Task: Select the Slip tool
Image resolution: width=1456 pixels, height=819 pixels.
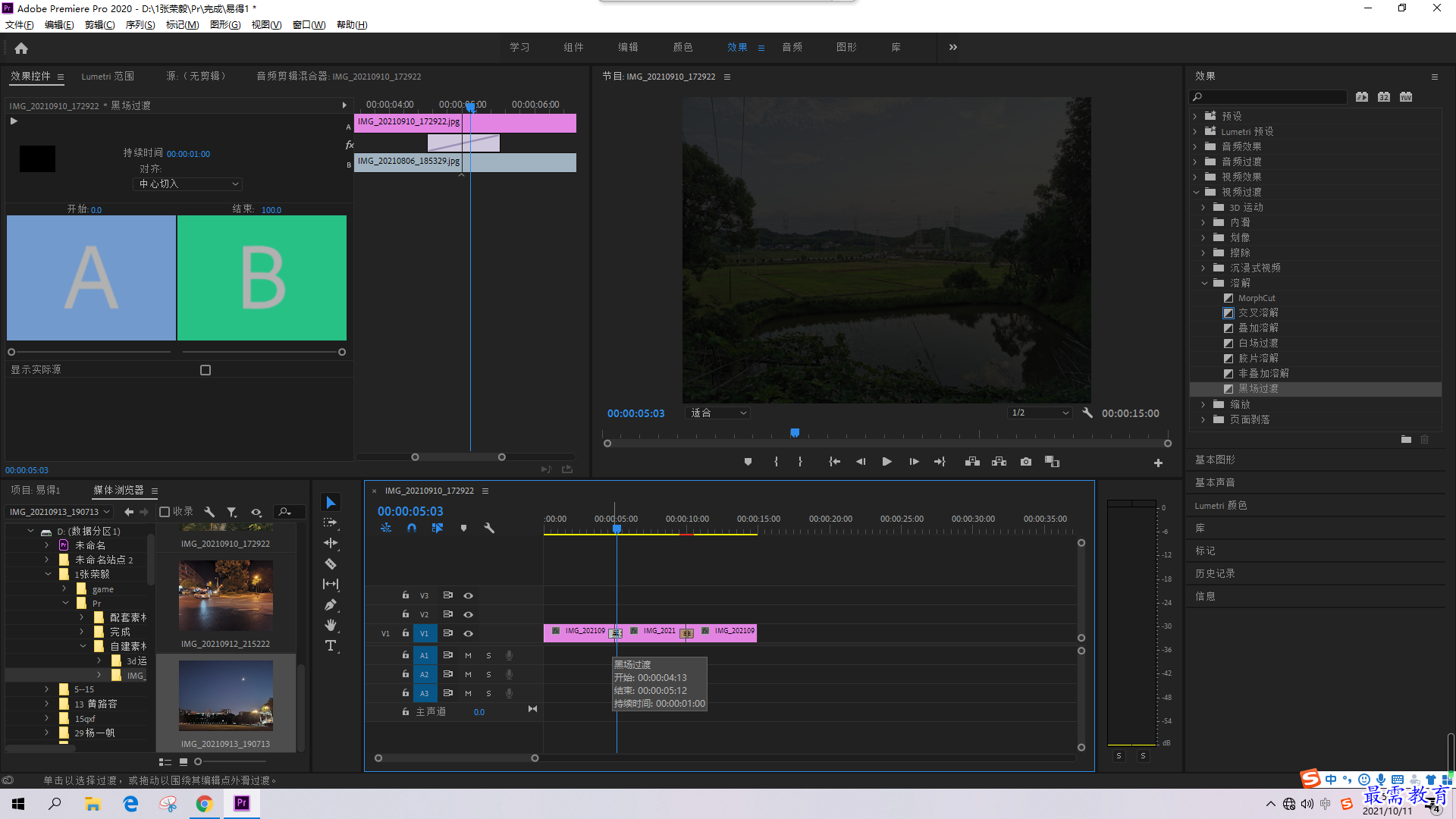Action: click(x=331, y=584)
